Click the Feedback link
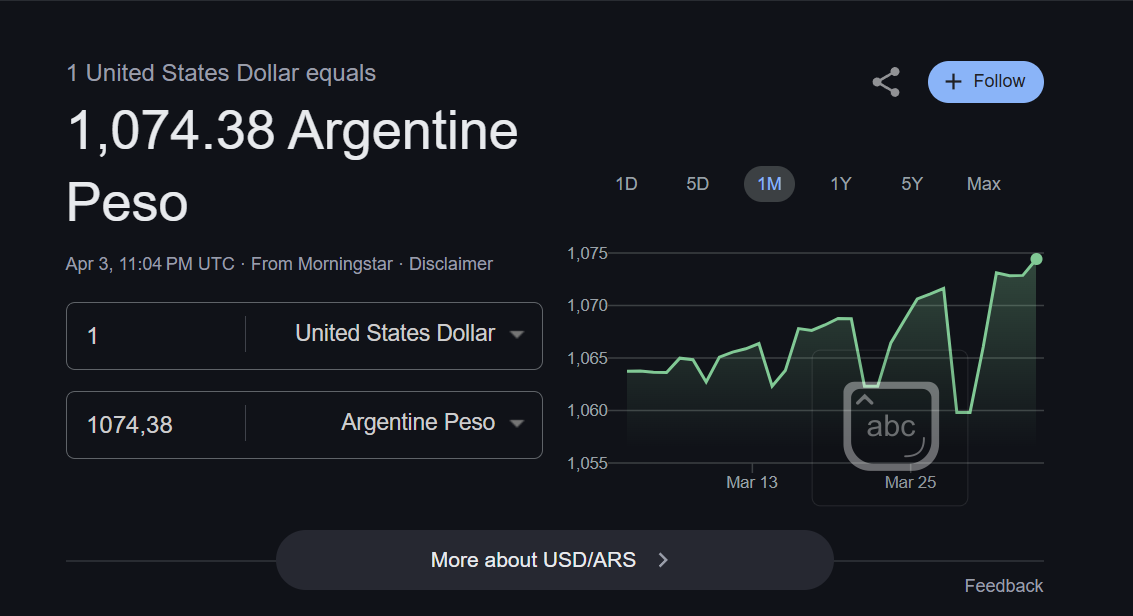 coord(1003,586)
